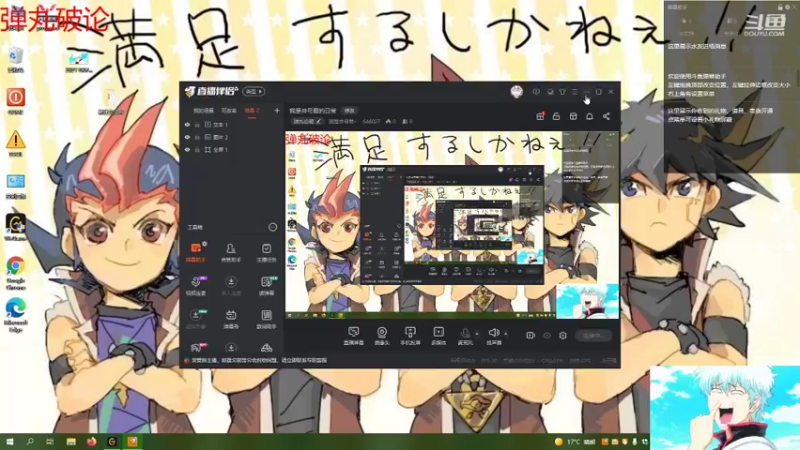The height and width of the screenshot is (450, 800).
Task: Select the 图片 2 source row
Action: coord(232,137)
